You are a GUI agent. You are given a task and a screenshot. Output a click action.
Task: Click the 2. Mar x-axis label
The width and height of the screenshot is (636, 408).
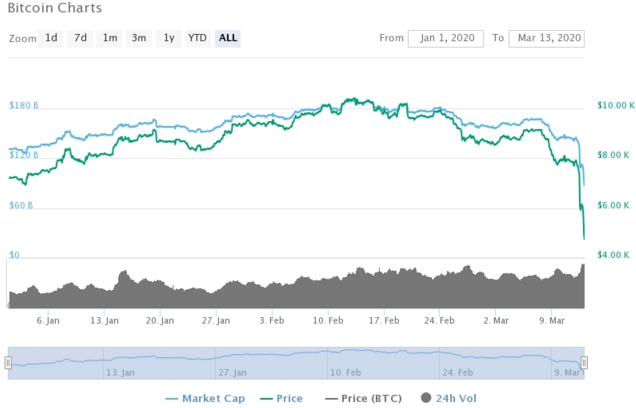pos(496,320)
